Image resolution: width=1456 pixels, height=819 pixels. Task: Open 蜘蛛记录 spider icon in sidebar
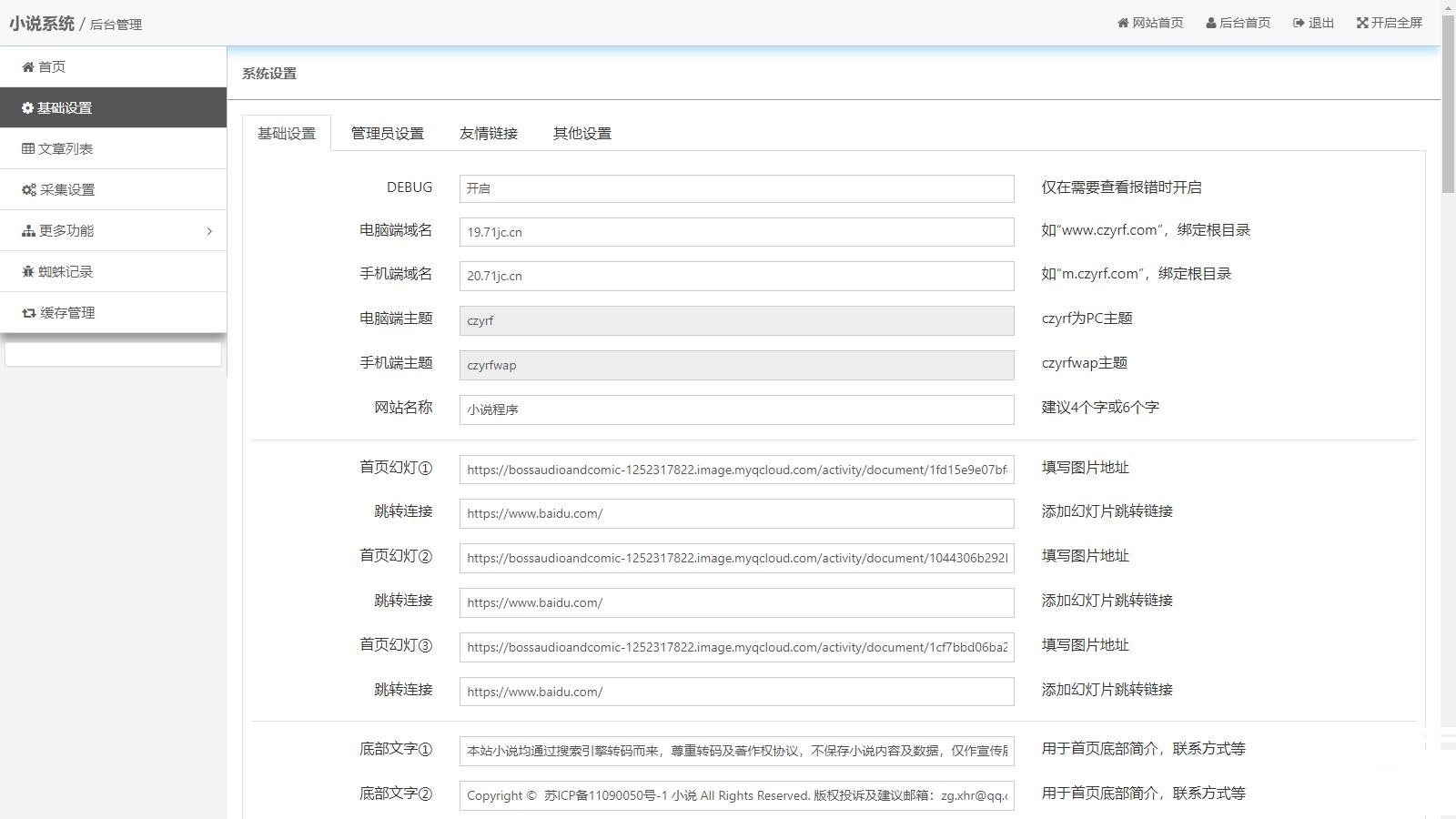pyautogui.click(x=26, y=270)
